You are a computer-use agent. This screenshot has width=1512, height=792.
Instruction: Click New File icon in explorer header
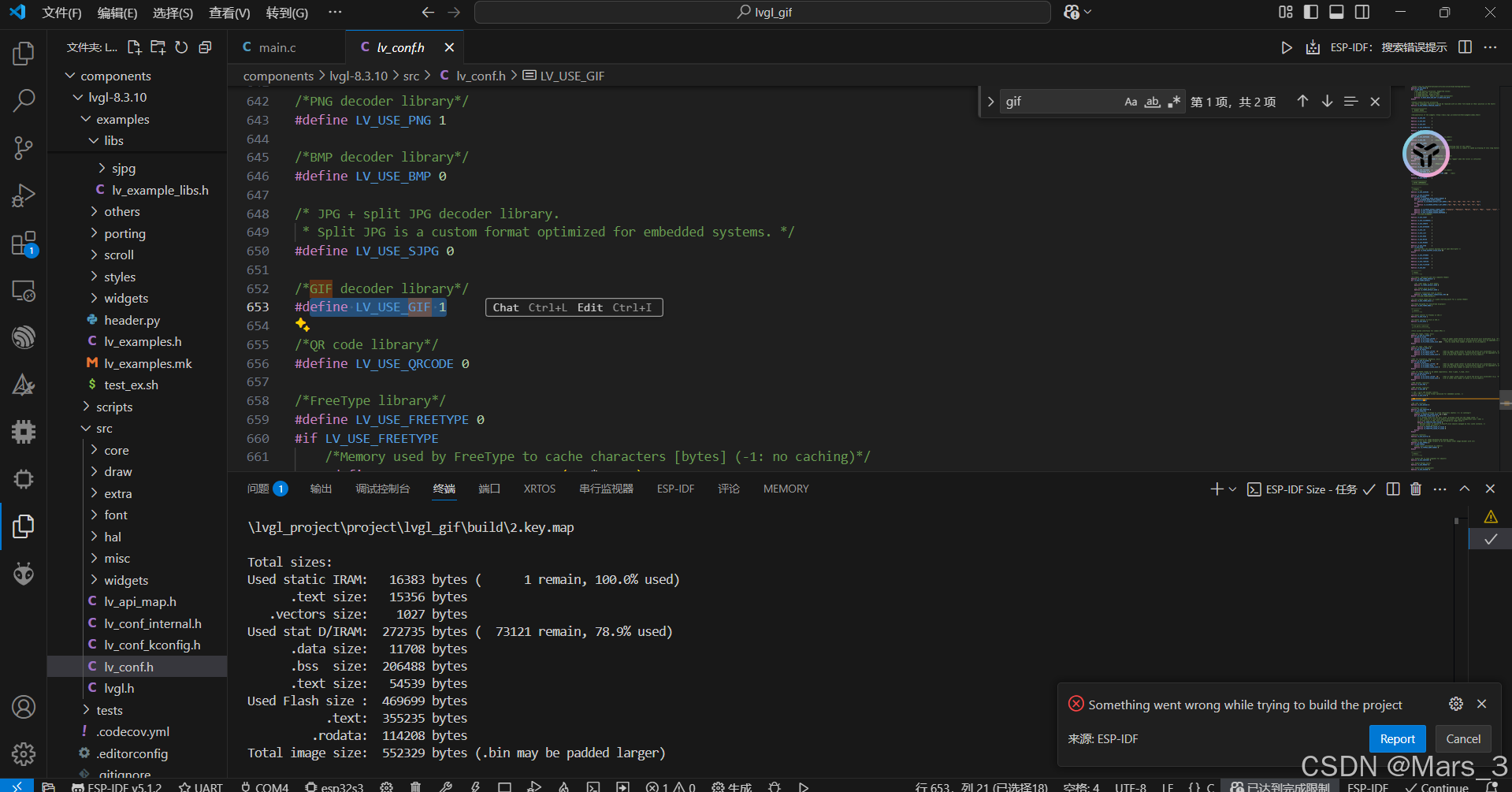(x=134, y=47)
